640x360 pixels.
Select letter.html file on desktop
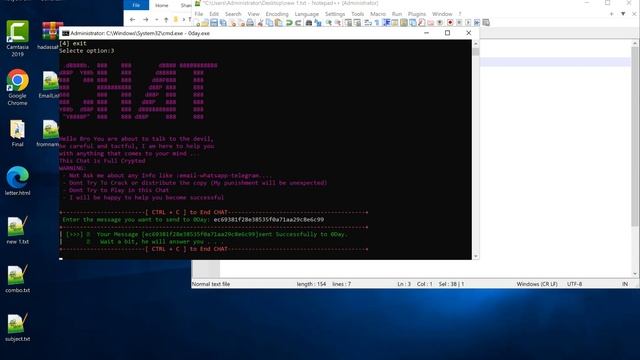pyautogui.click(x=18, y=181)
